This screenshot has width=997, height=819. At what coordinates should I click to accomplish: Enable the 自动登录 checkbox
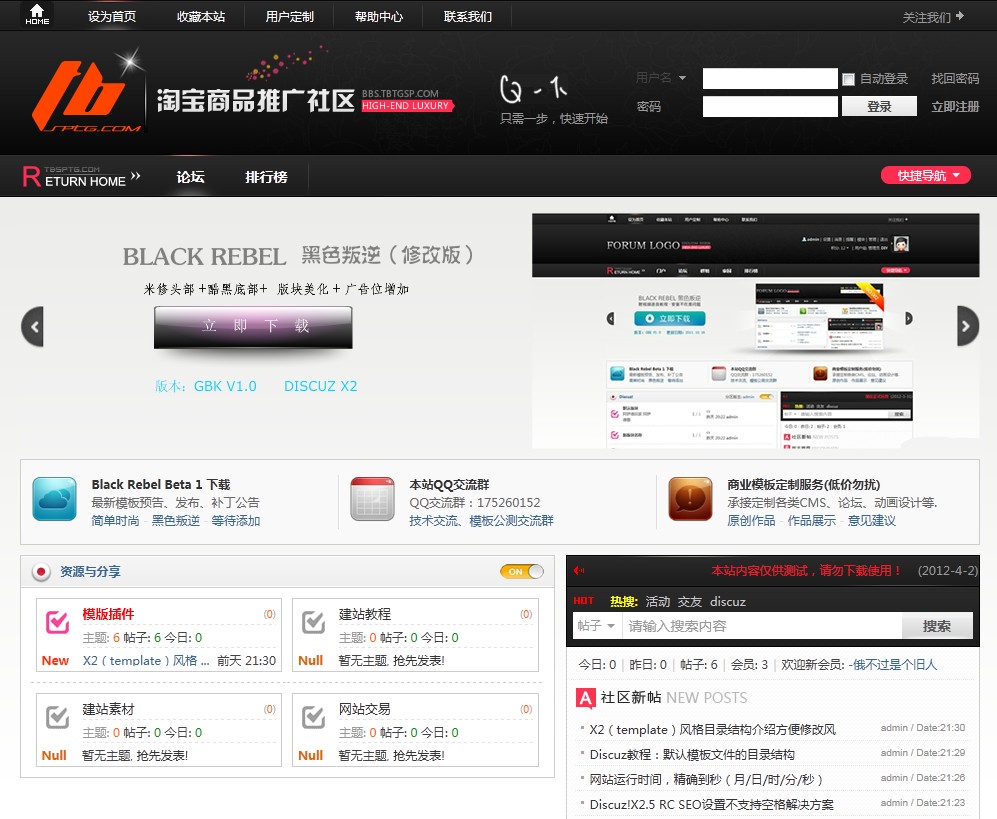pos(849,78)
